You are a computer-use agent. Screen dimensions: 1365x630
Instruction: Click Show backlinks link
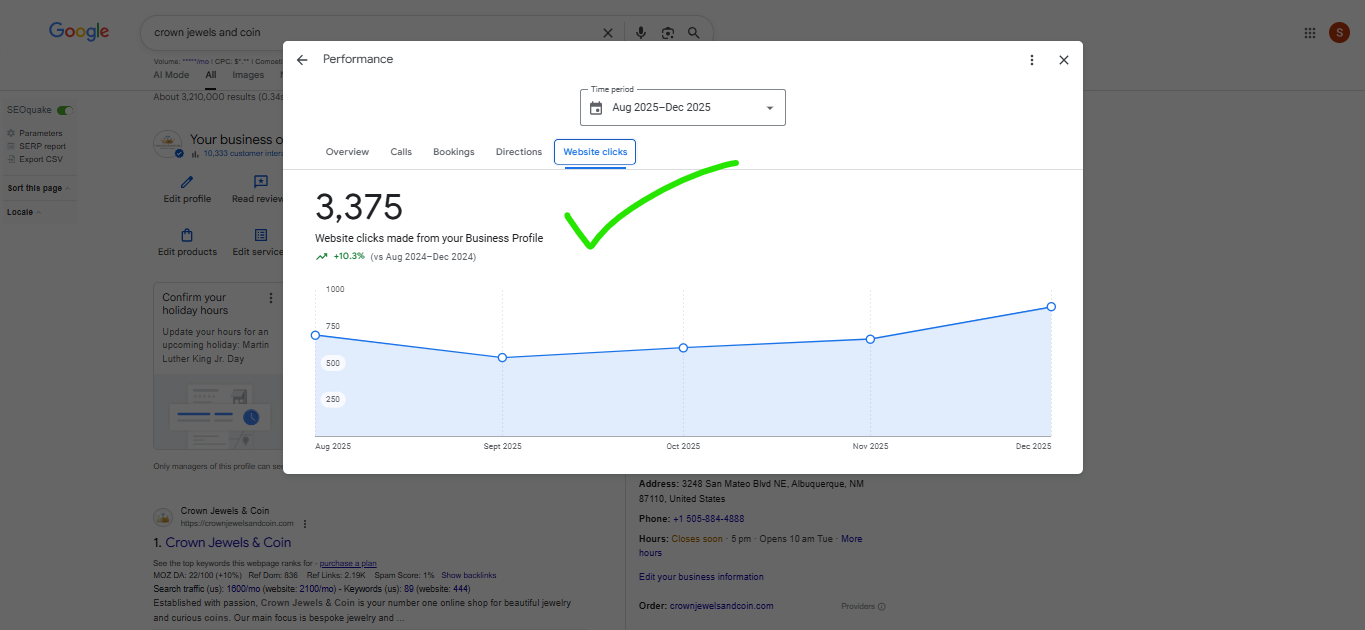click(468, 576)
